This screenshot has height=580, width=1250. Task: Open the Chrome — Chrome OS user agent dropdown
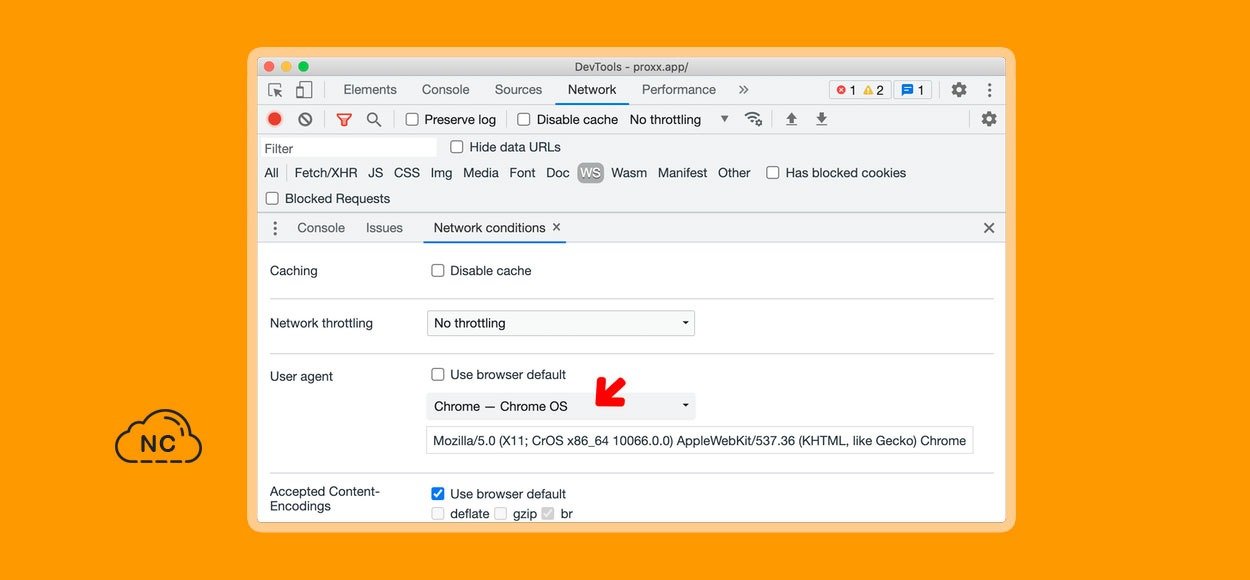tap(561, 406)
